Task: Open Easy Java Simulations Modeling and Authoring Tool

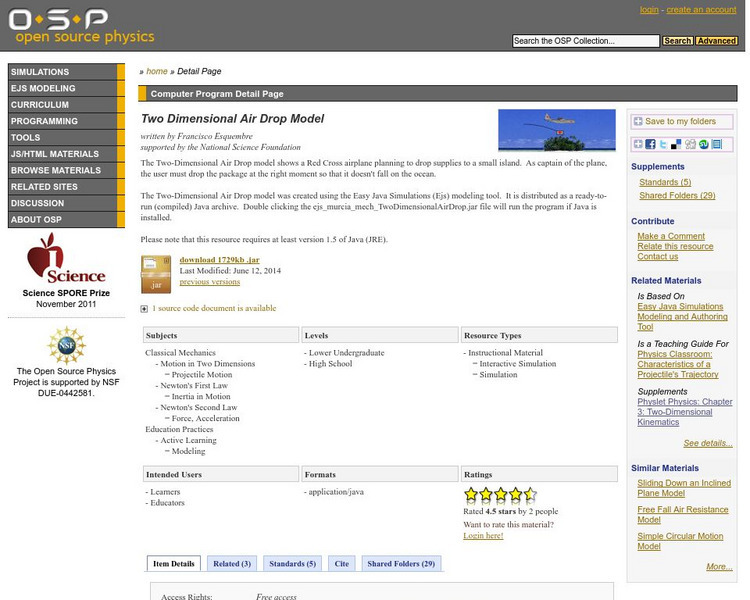Action: (682, 317)
